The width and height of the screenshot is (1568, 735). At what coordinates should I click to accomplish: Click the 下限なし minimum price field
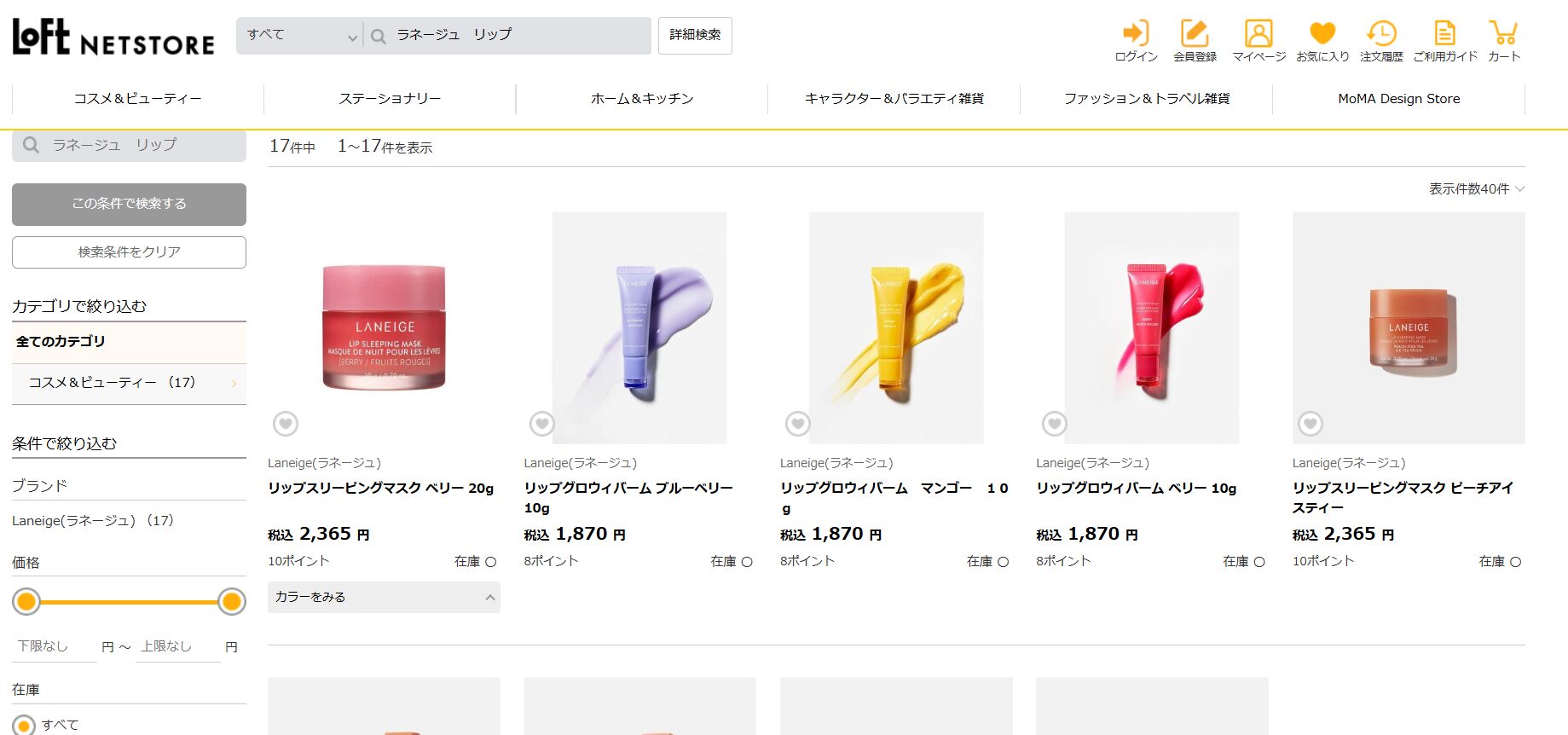(55, 646)
